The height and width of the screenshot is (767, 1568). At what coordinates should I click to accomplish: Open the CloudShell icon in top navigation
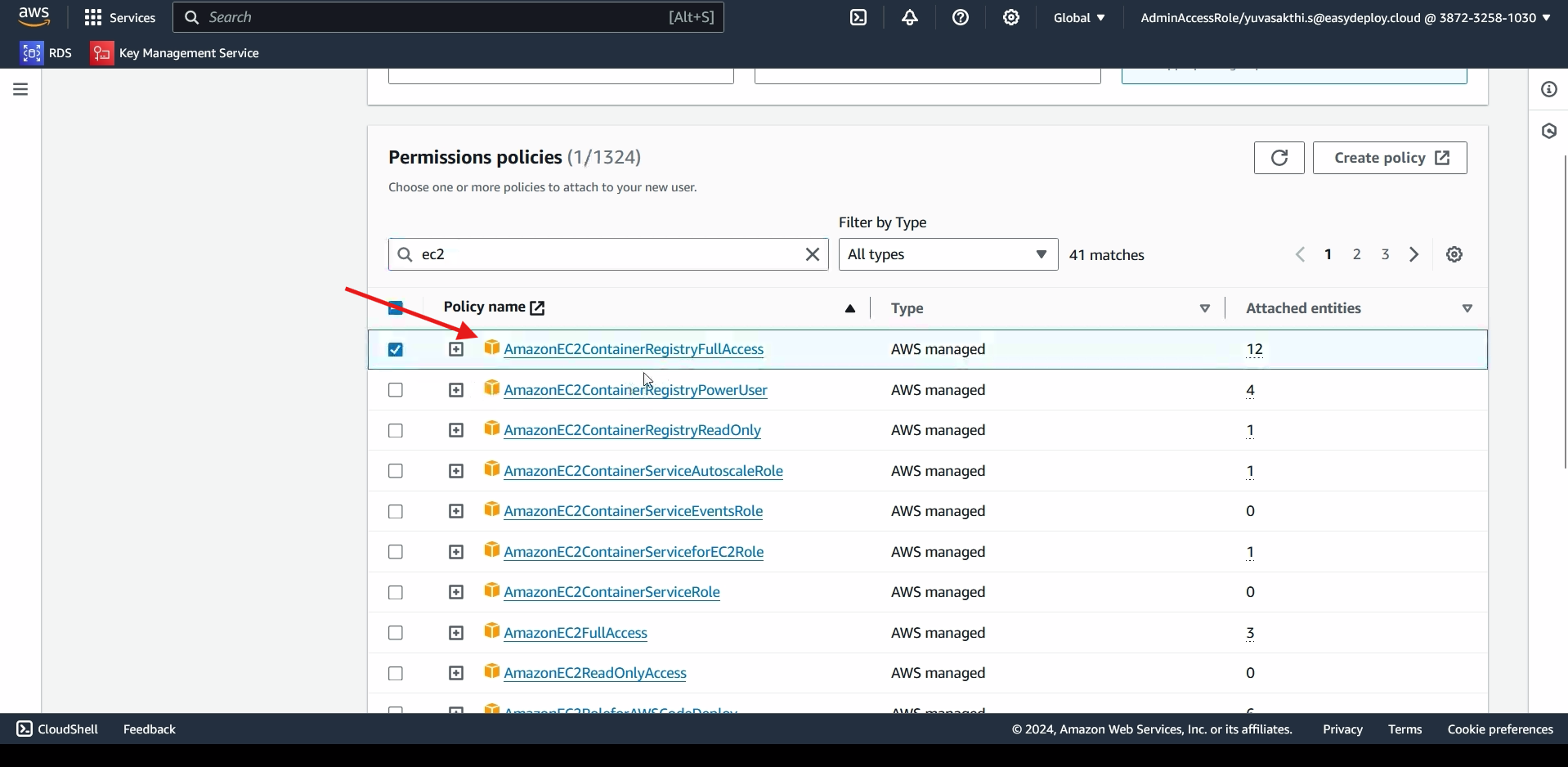pyautogui.click(x=858, y=17)
